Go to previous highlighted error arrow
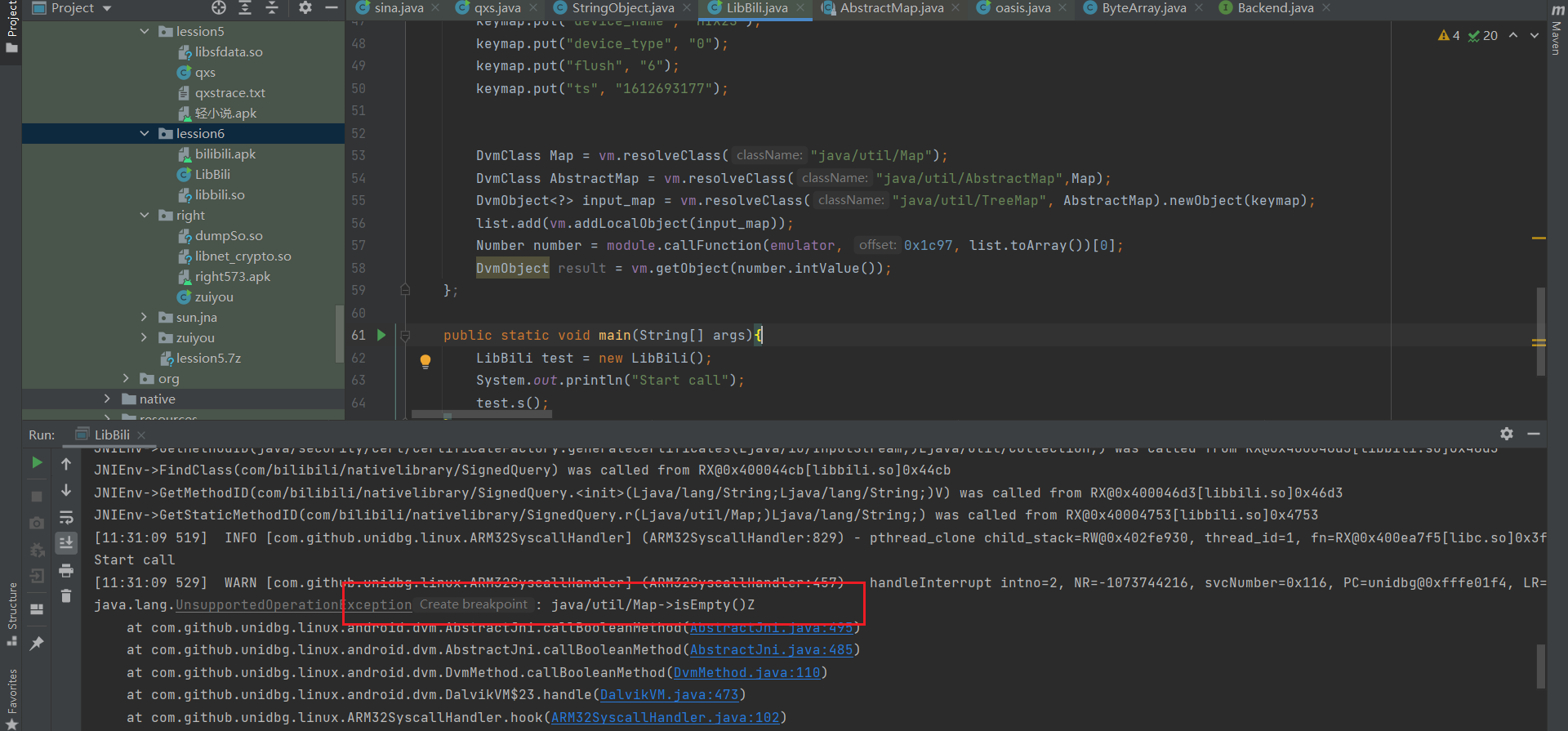1568x731 pixels. (1513, 35)
